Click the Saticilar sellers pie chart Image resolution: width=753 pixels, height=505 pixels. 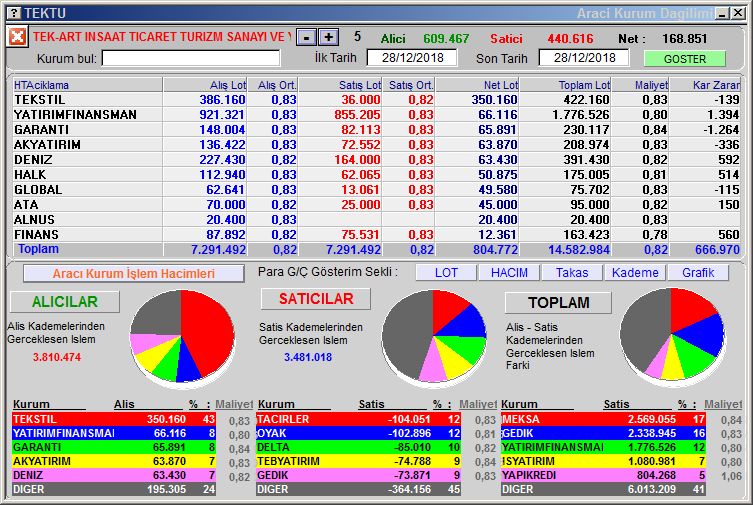point(434,337)
